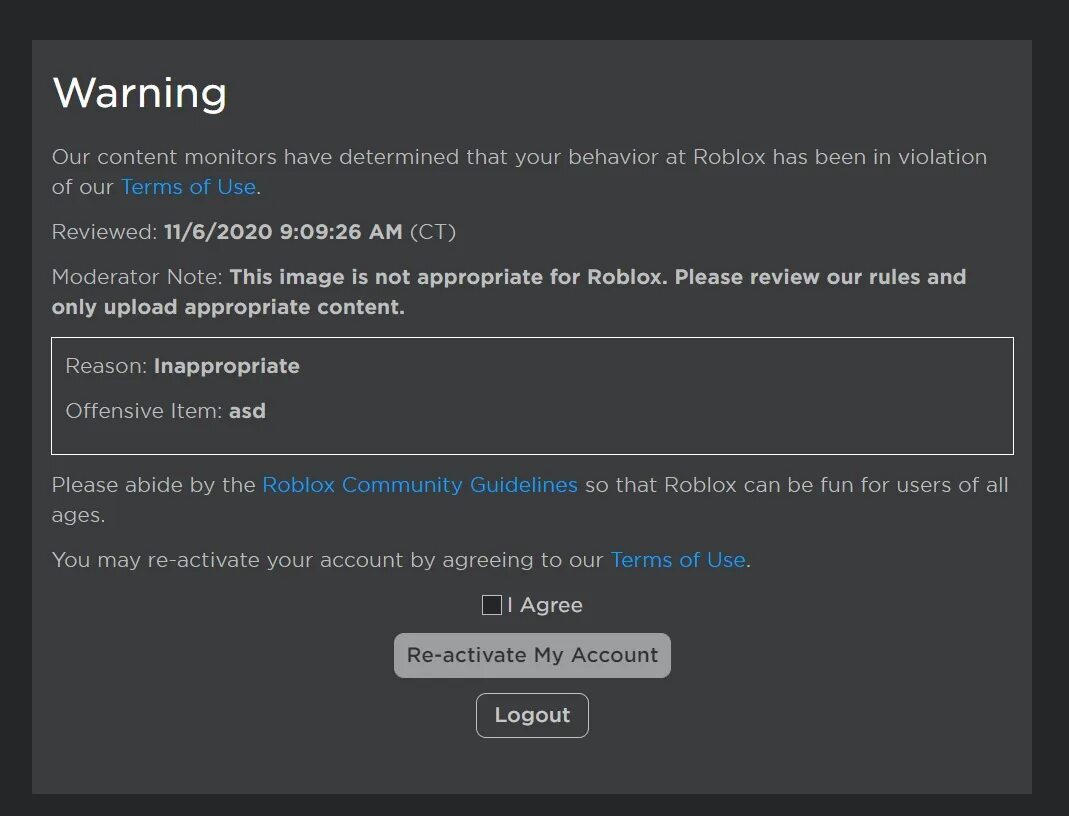This screenshot has height=816, width=1069.
Task: Click Re-activate My Account button
Action: (532, 655)
